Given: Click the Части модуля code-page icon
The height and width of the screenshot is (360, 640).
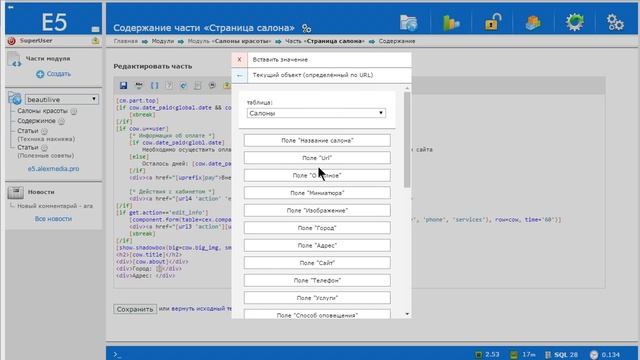Looking at the screenshot, I should (15, 60).
